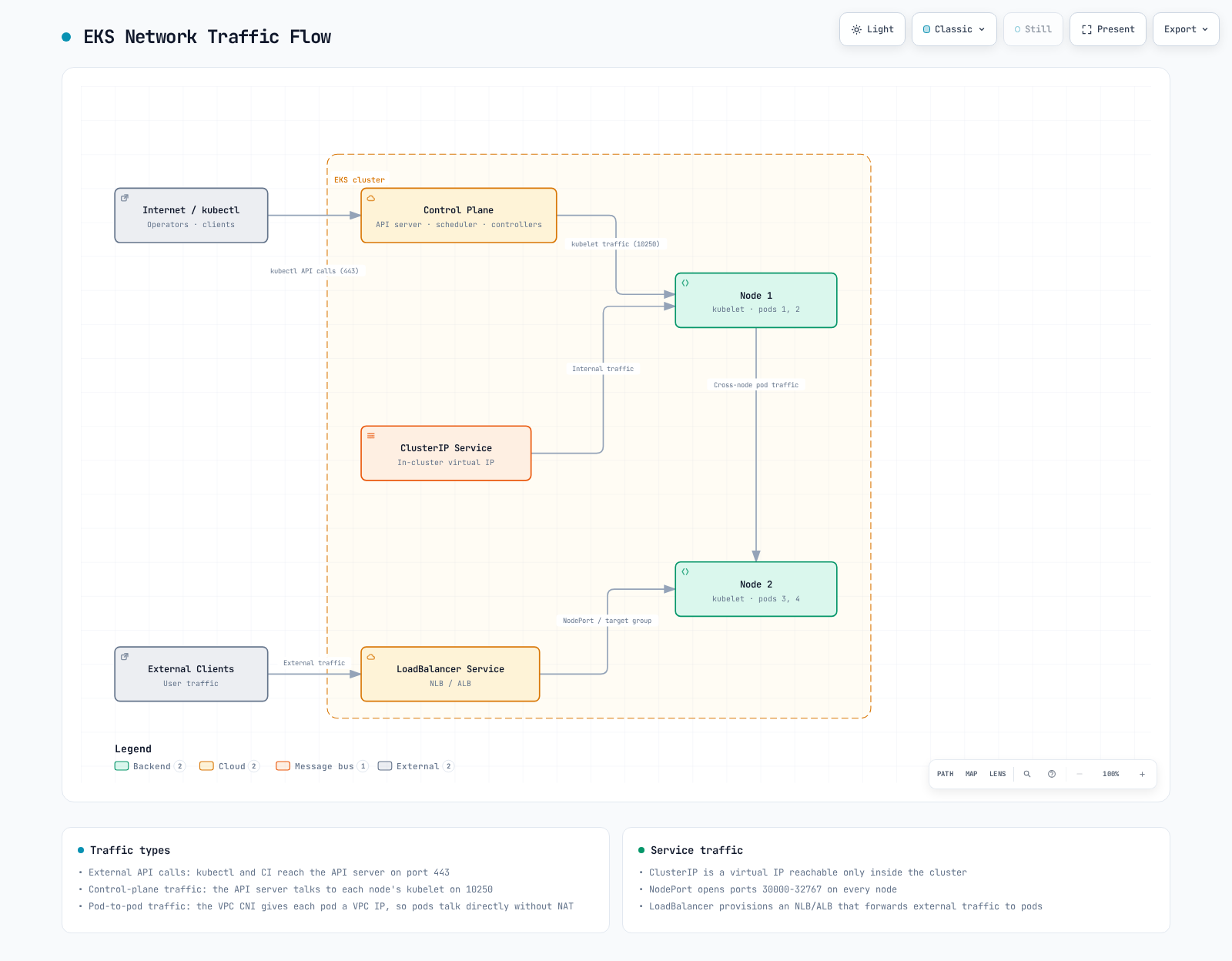Toggle the Still animation button
This screenshot has height=961, width=1232.
click(1033, 29)
